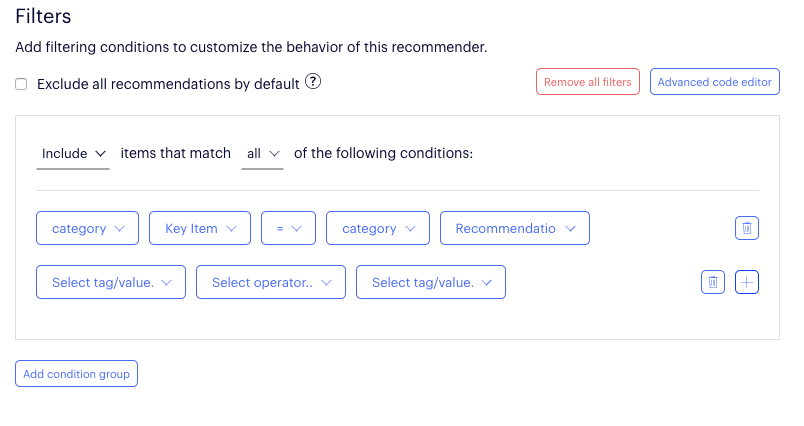Open help tooltip for exclude default option
Image resolution: width=804 pixels, height=426 pixels.
(x=313, y=82)
